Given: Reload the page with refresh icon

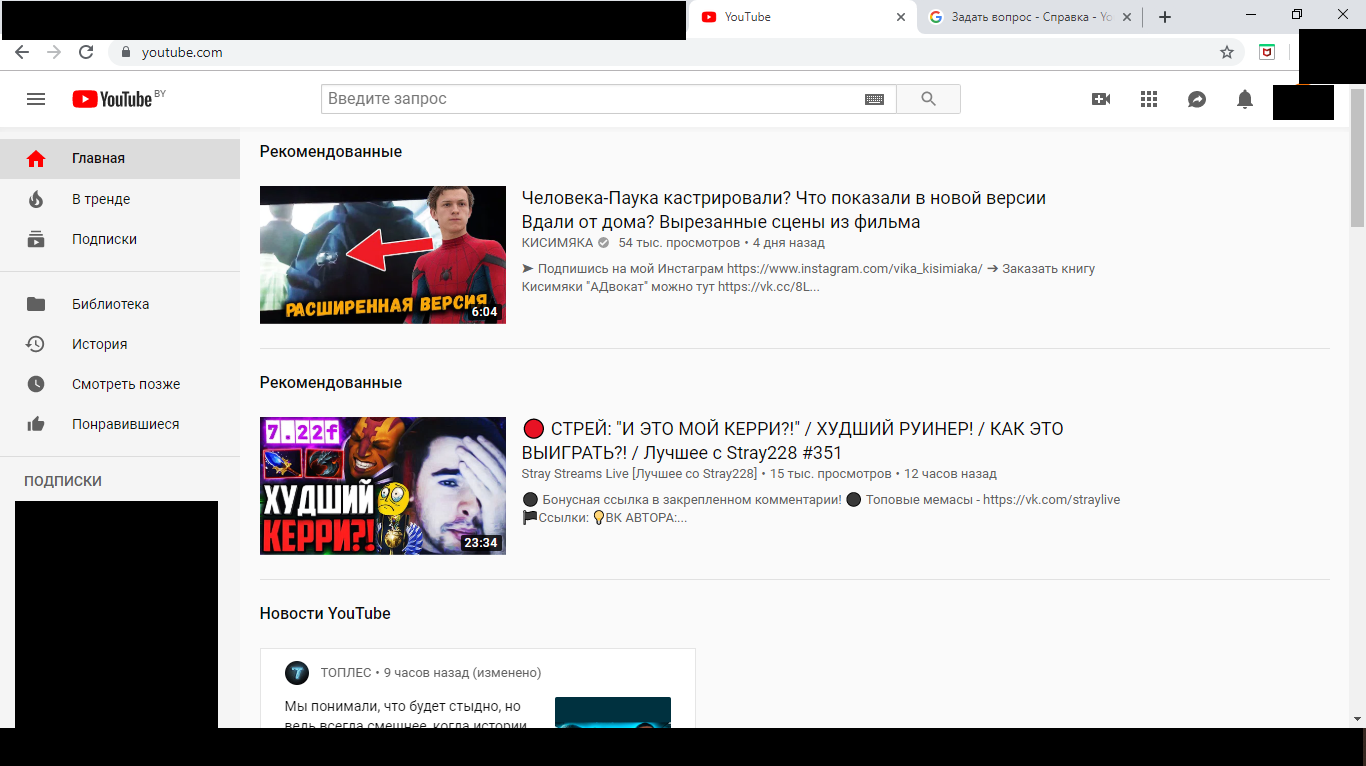Looking at the screenshot, I should click(x=86, y=52).
